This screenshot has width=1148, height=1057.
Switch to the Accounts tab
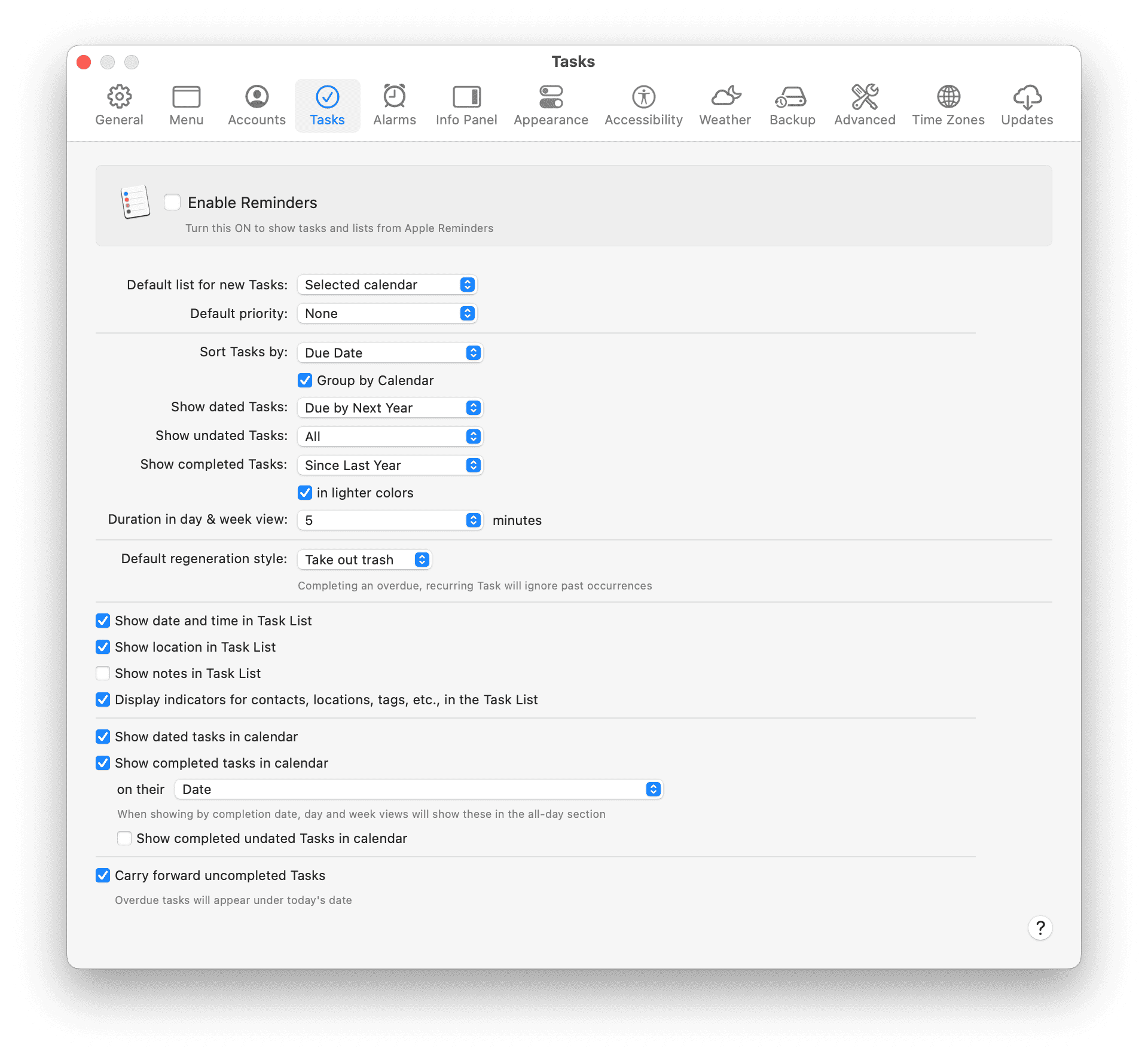coord(256,105)
